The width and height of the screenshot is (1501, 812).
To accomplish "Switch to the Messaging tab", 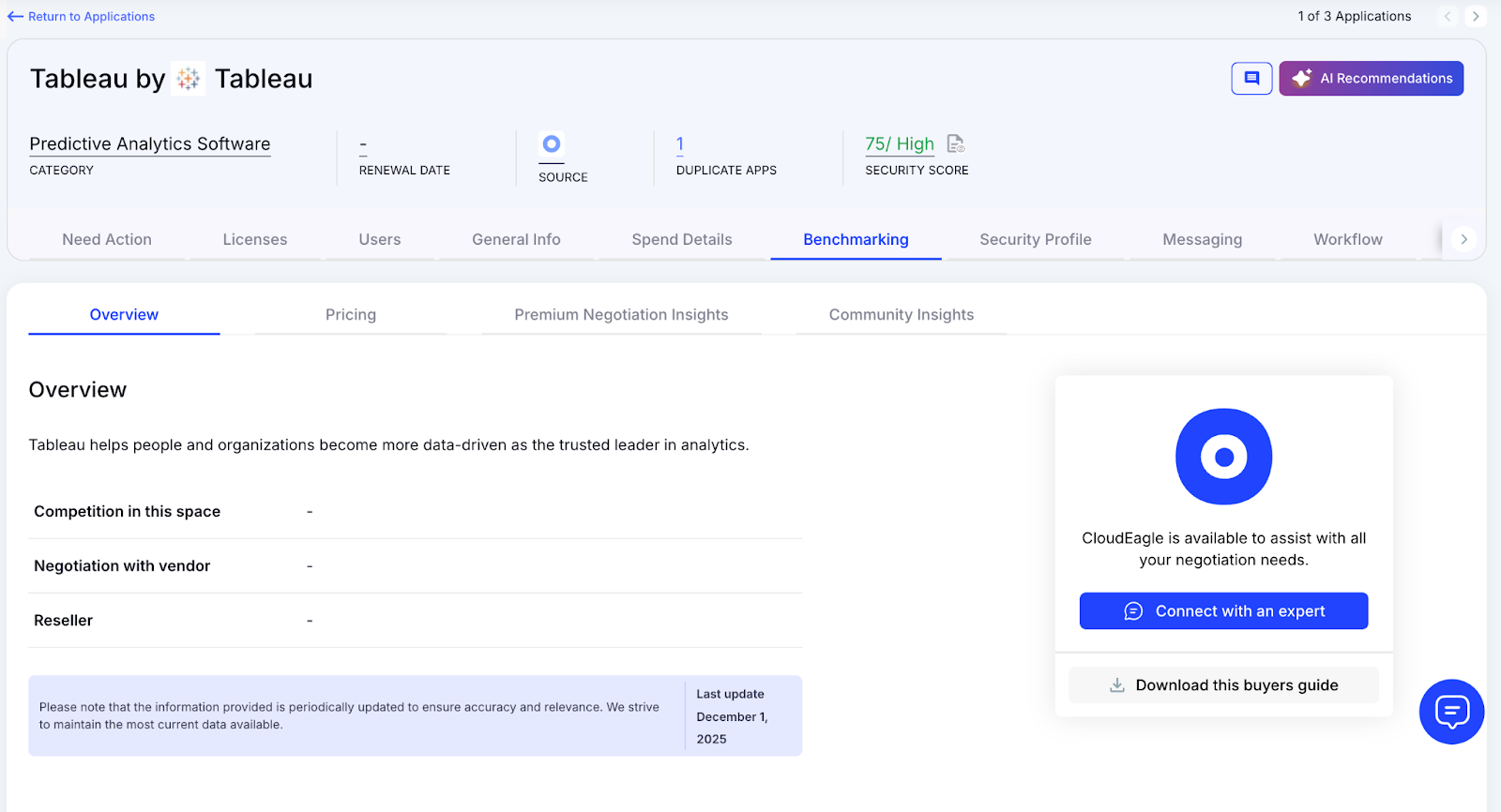I will [1203, 239].
